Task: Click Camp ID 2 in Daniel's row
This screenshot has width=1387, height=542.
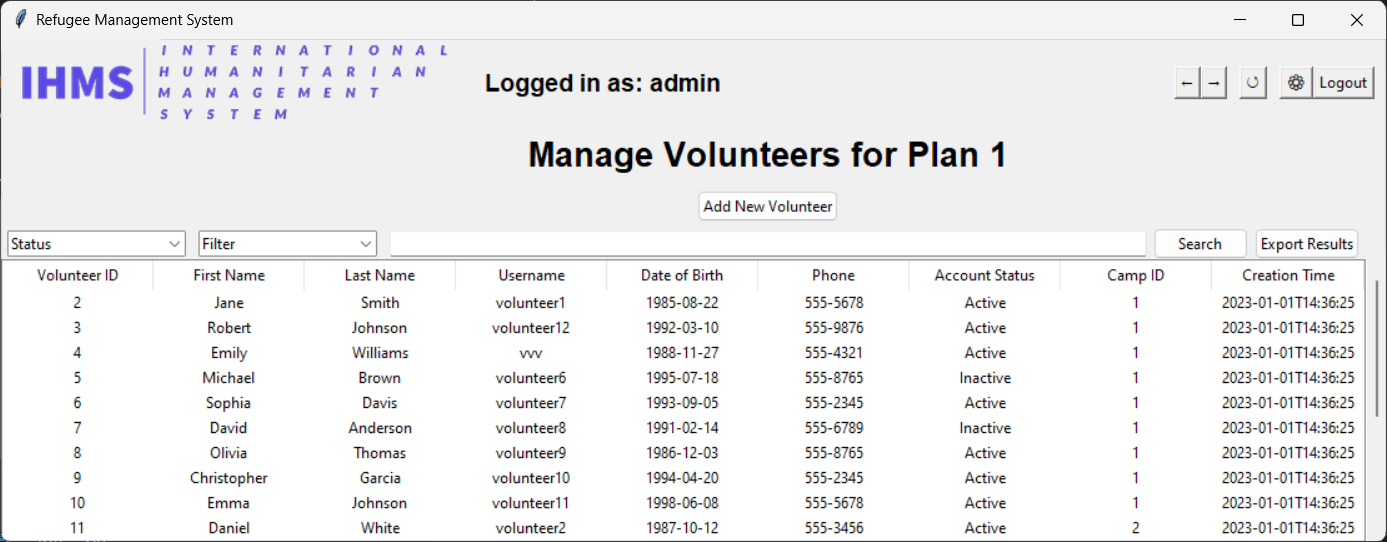Action: click(x=1136, y=528)
